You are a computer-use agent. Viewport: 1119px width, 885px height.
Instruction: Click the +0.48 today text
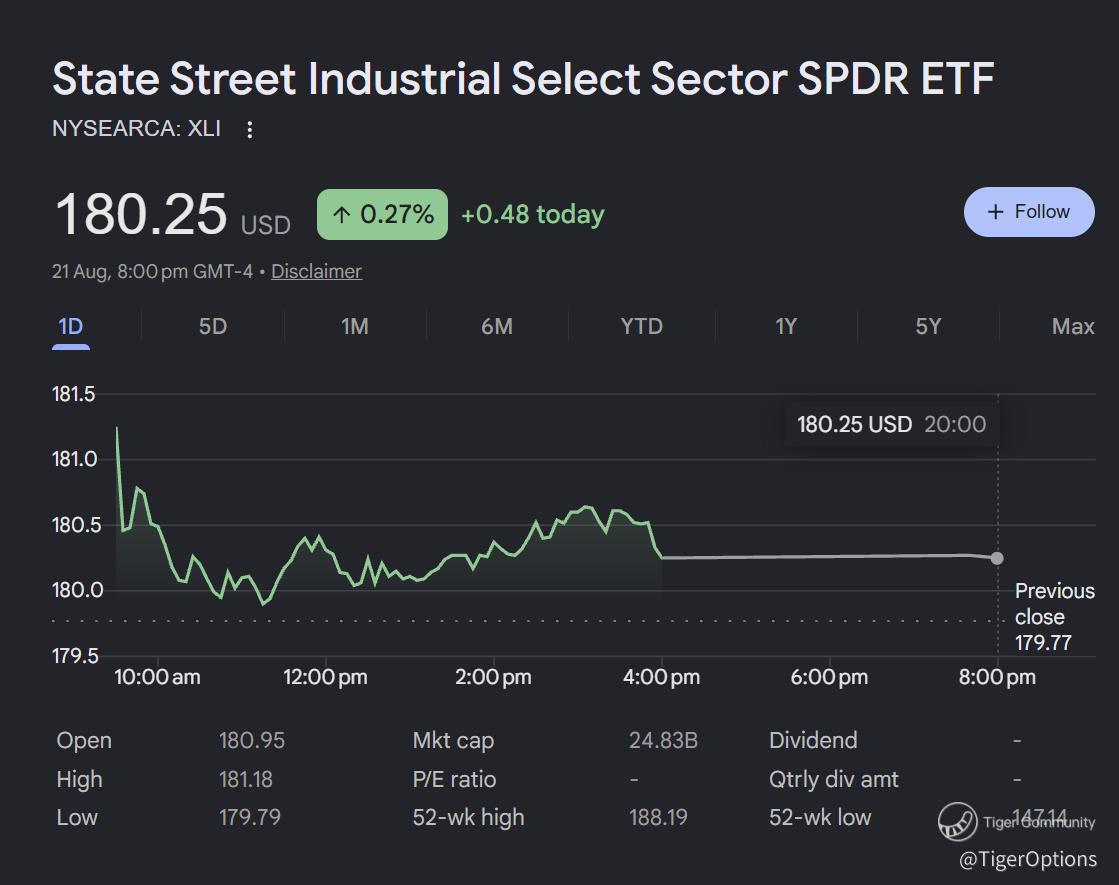tap(532, 214)
